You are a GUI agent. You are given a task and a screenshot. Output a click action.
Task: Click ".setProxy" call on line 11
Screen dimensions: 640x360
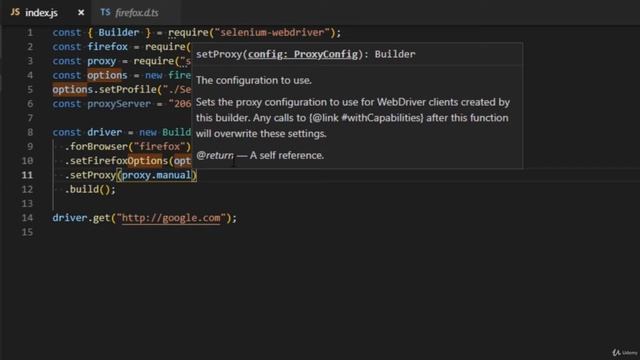pyautogui.click(x=90, y=175)
